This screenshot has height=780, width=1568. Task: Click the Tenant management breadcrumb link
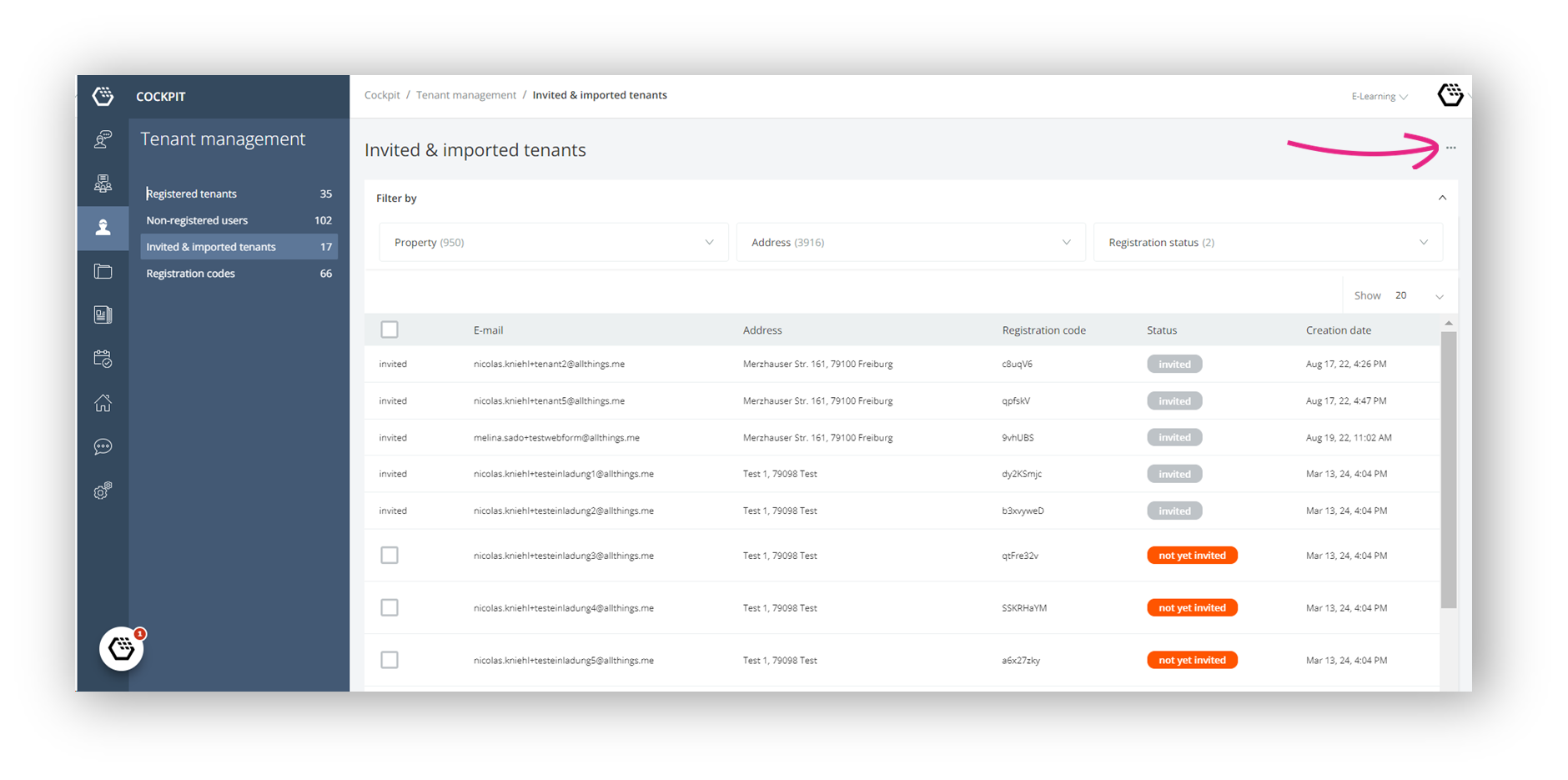click(x=466, y=95)
